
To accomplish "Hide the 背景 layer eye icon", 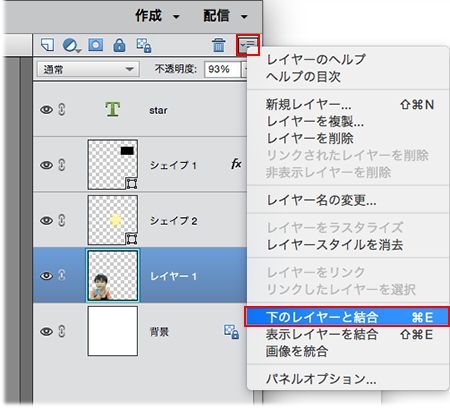I will pyautogui.click(x=46, y=331).
